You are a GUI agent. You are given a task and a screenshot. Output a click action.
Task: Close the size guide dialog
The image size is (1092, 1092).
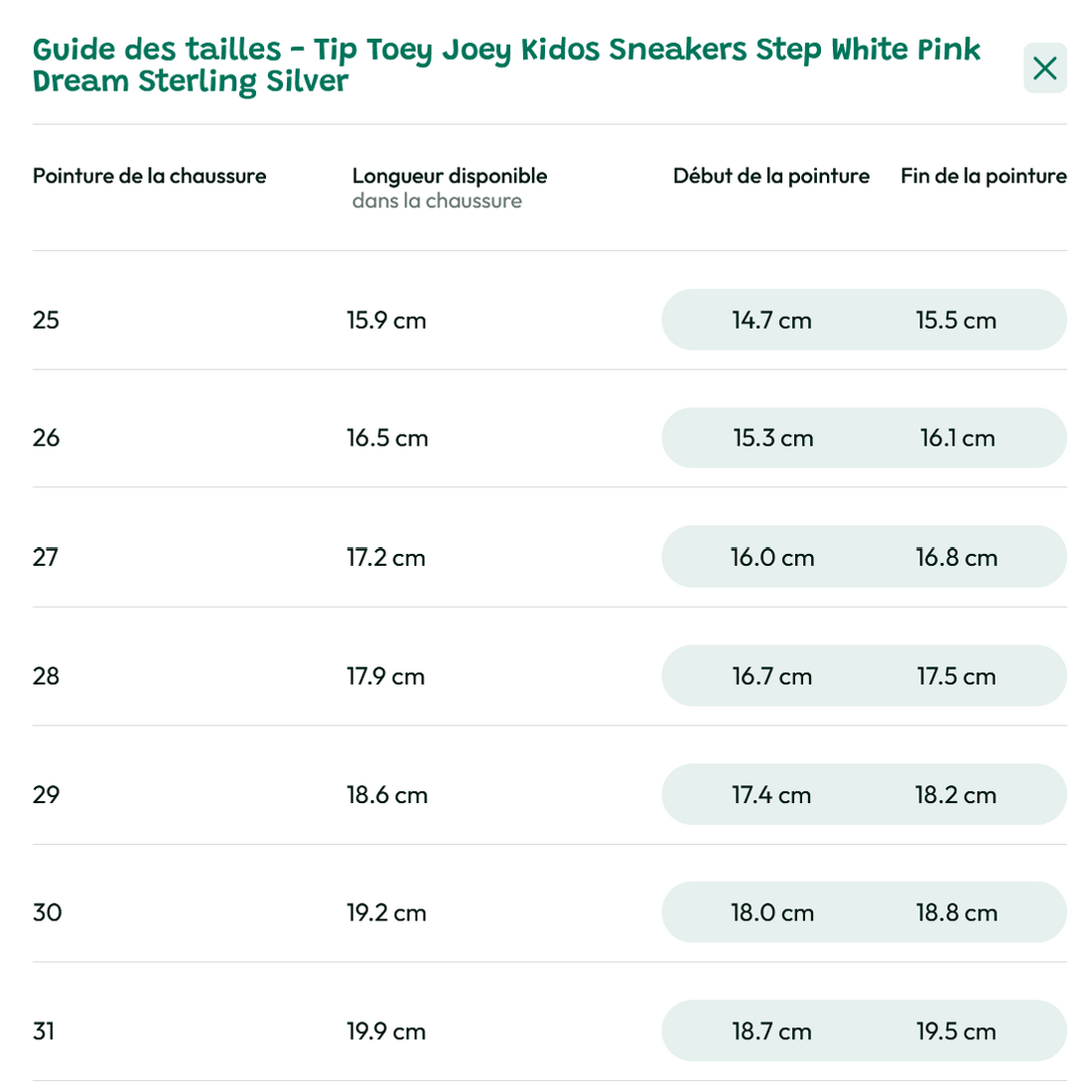click(x=1044, y=68)
